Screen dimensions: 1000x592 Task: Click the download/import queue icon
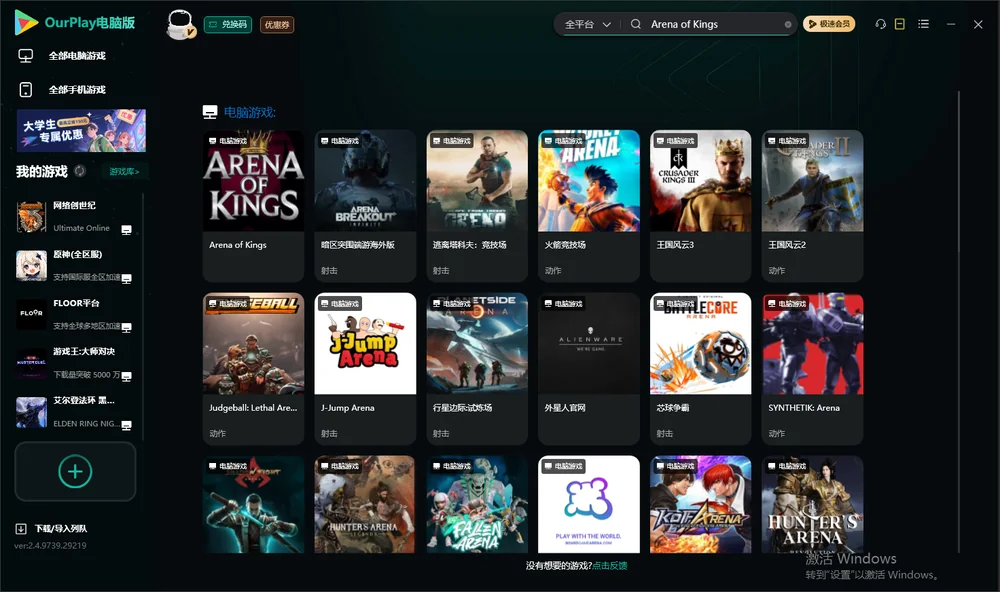coord(21,529)
